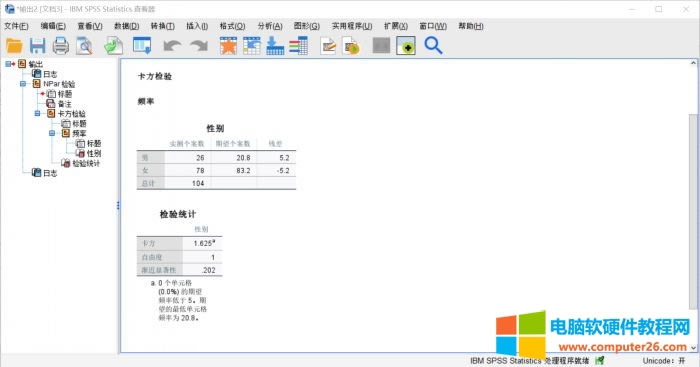Viewport: 700px width, 367px height.
Task: Select the 检验统计 item in the outline
Action: pyautogui.click(x=86, y=163)
